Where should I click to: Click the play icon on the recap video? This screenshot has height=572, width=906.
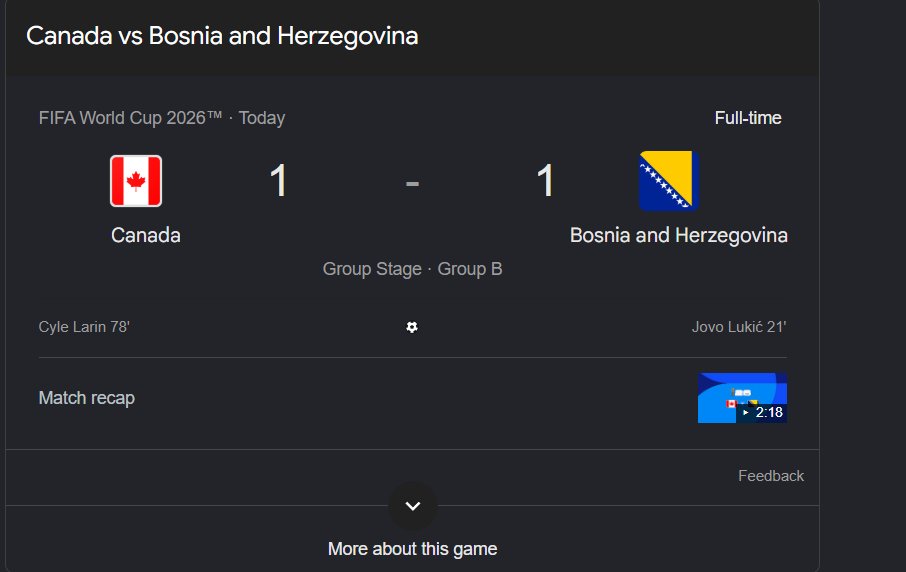tap(745, 413)
